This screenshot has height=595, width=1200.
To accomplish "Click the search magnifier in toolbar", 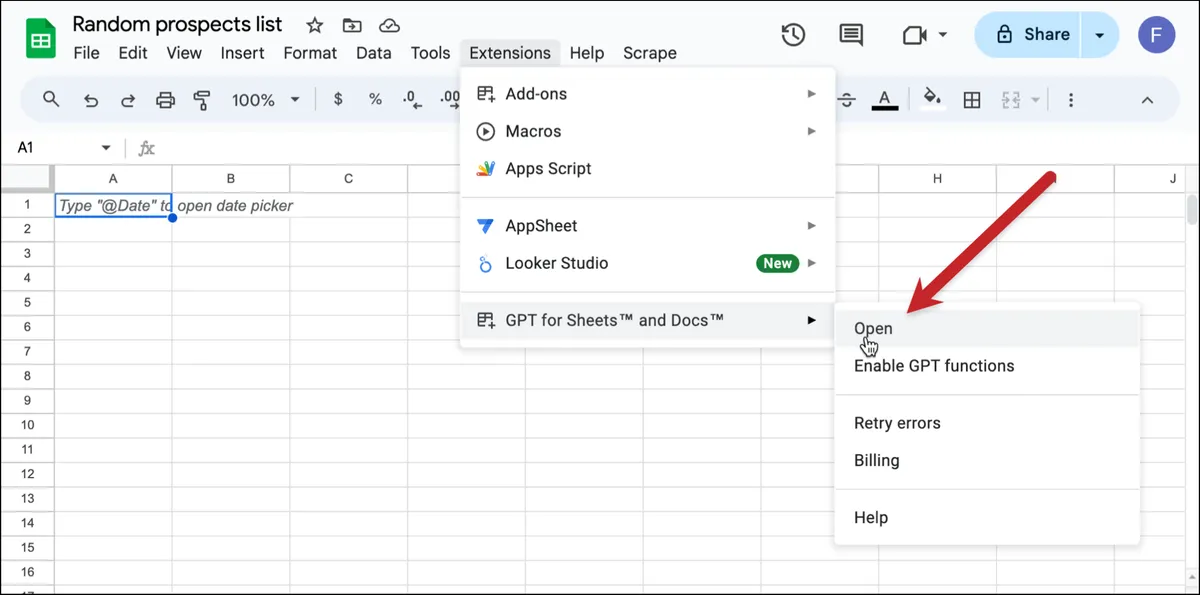I will pyautogui.click(x=51, y=99).
